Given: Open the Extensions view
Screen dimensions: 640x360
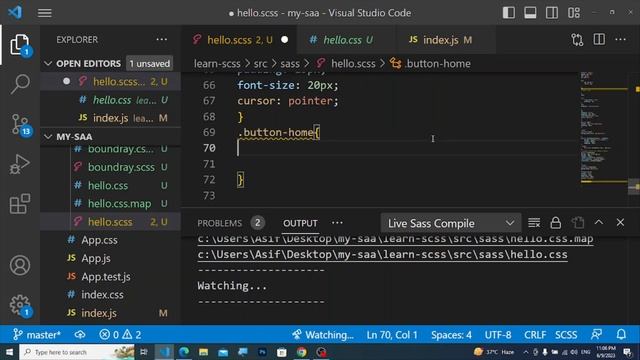Looking at the screenshot, I should pyautogui.click(x=20, y=204).
